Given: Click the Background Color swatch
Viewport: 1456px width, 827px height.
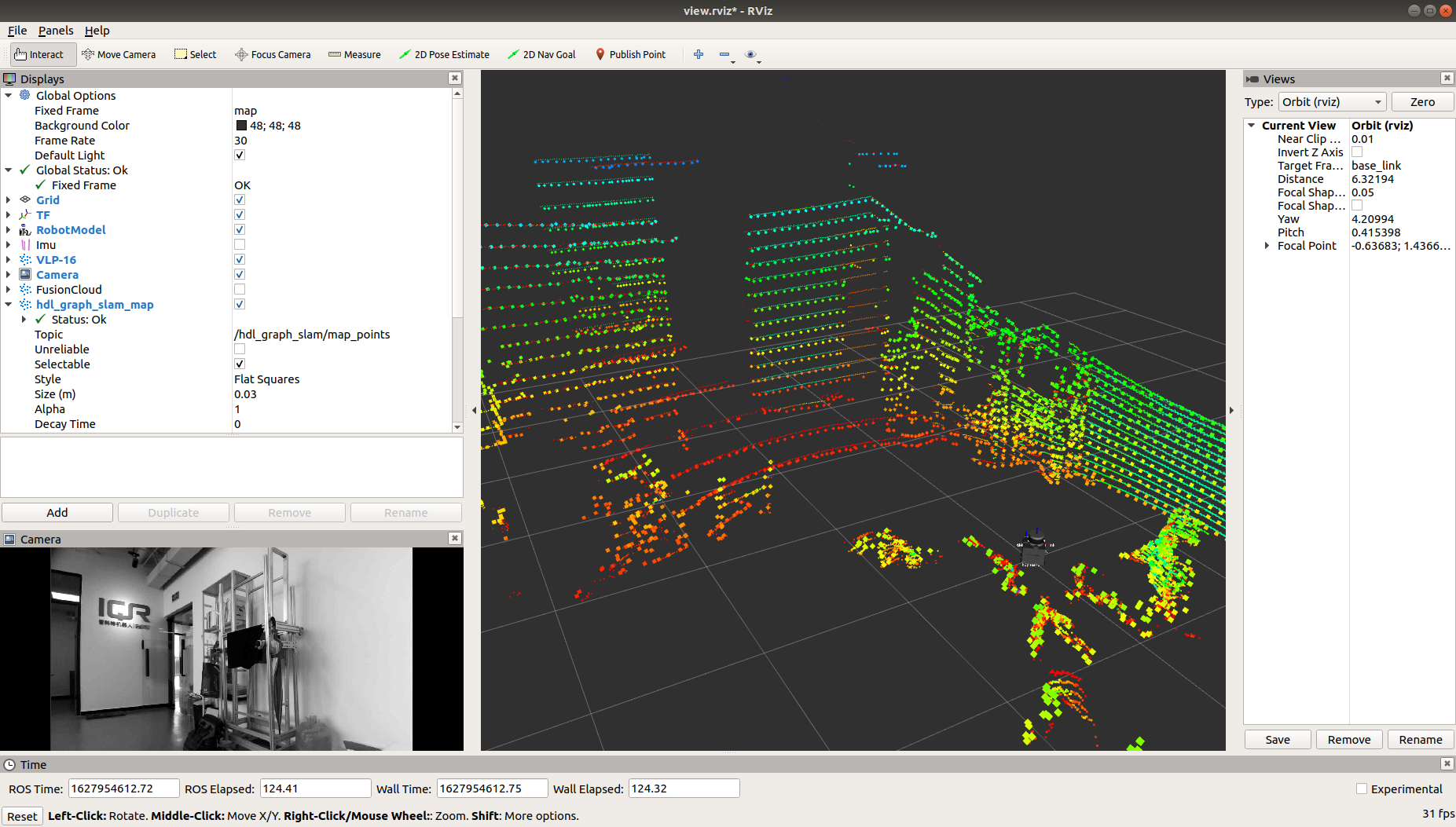Looking at the screenshot, I should 241,126.
